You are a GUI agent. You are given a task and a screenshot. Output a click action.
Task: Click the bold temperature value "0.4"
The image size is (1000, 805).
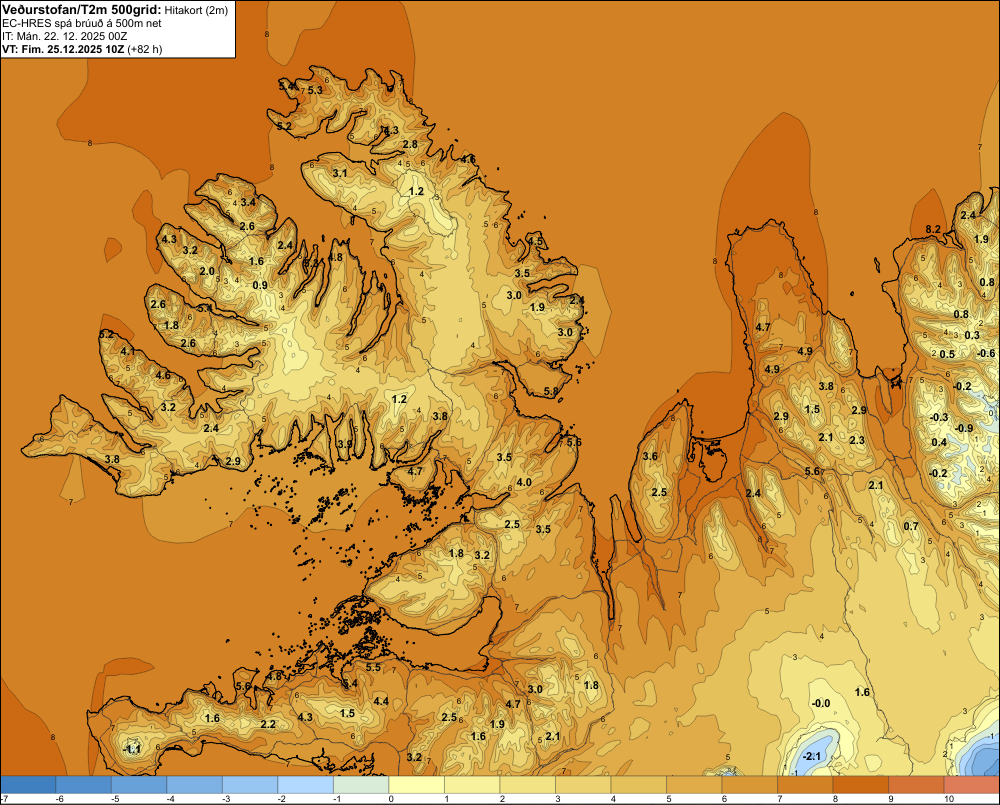[939, 442]
